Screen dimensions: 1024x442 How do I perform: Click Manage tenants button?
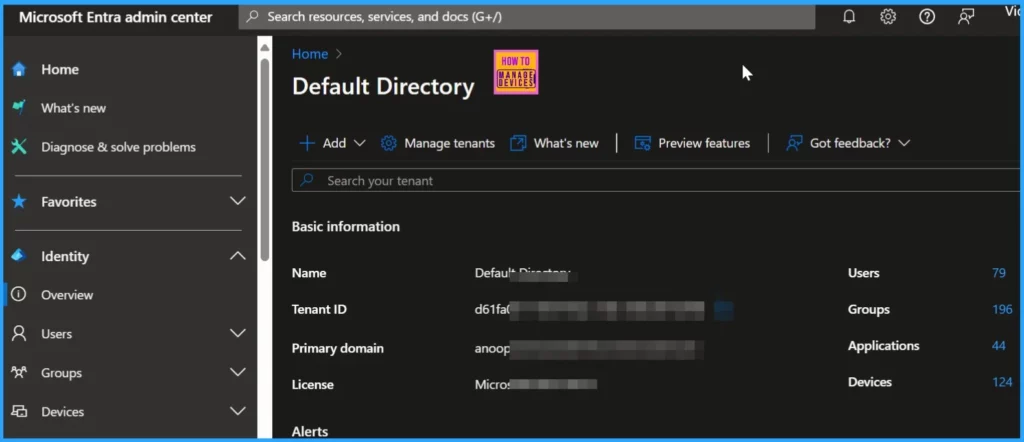point(438,143)
